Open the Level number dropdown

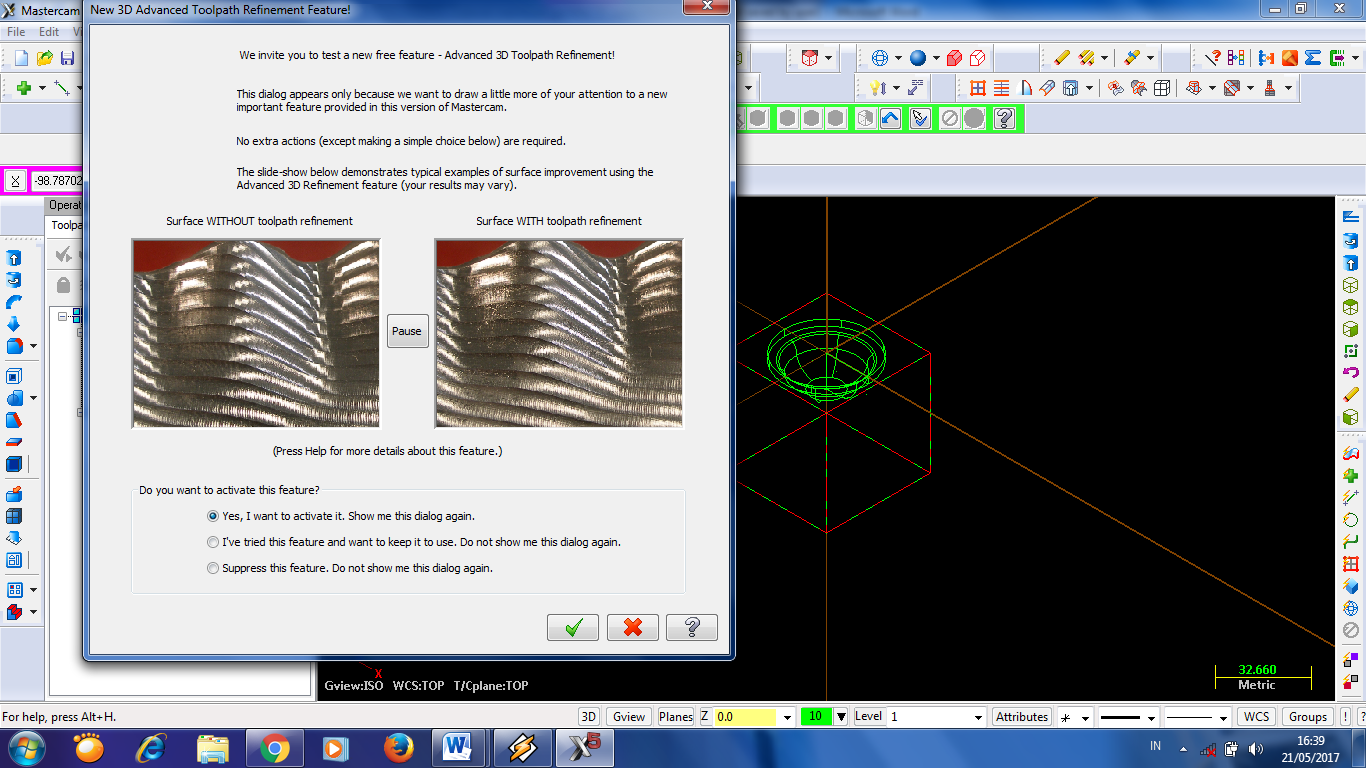pyautogui.click(x=978, y=717)
